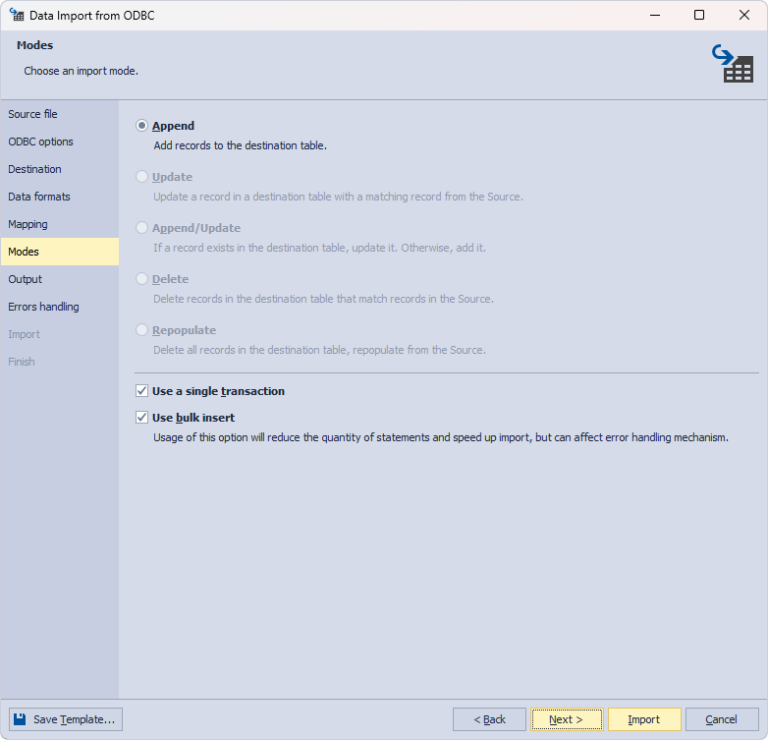The height and width of the screenshot is (740, 768).
Task: Go to ODBC options step
Action: click(41, 142)
